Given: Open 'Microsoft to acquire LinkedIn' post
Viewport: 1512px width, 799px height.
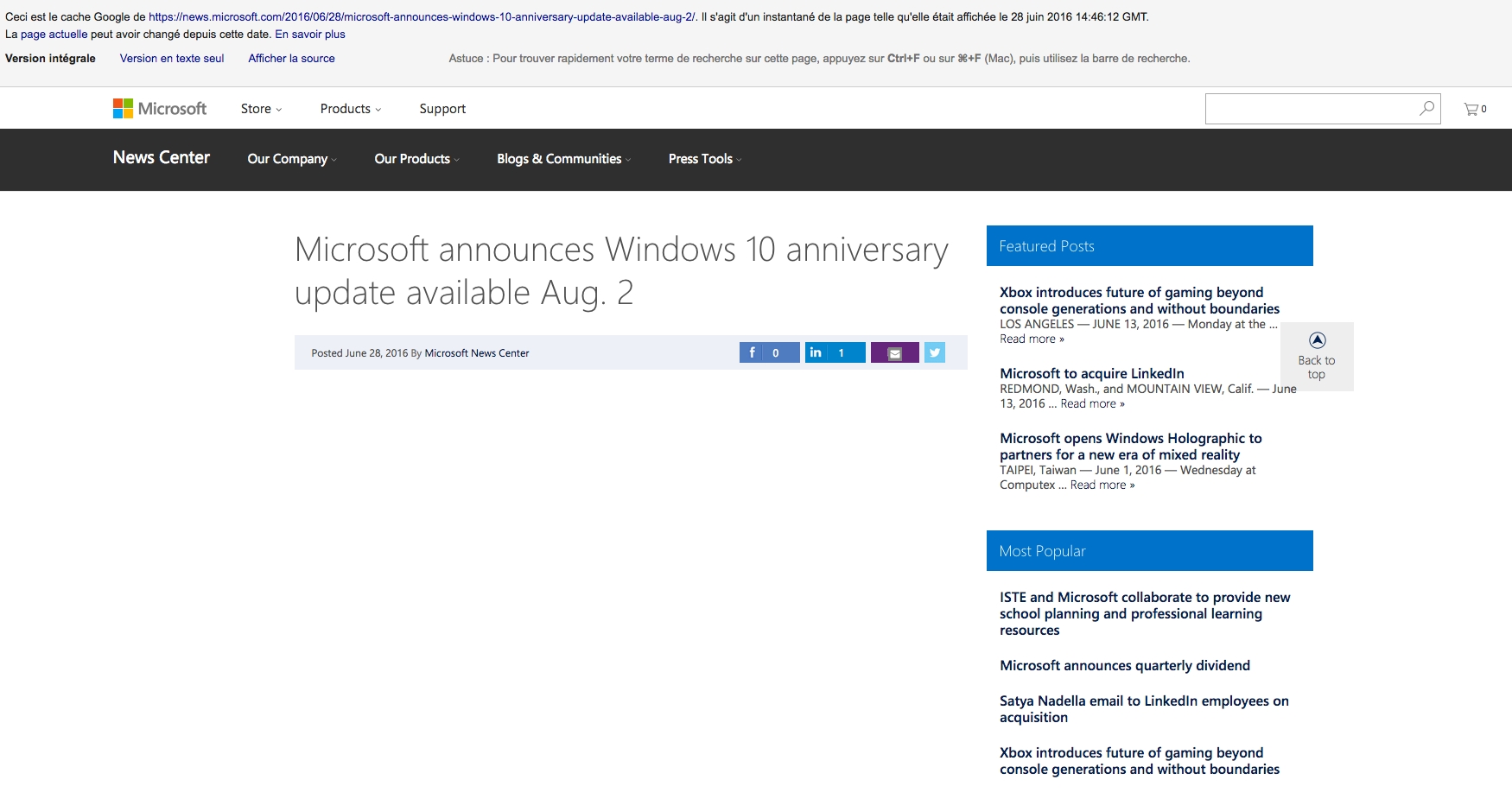Looking at the screenshot, I should (1092, 373).
